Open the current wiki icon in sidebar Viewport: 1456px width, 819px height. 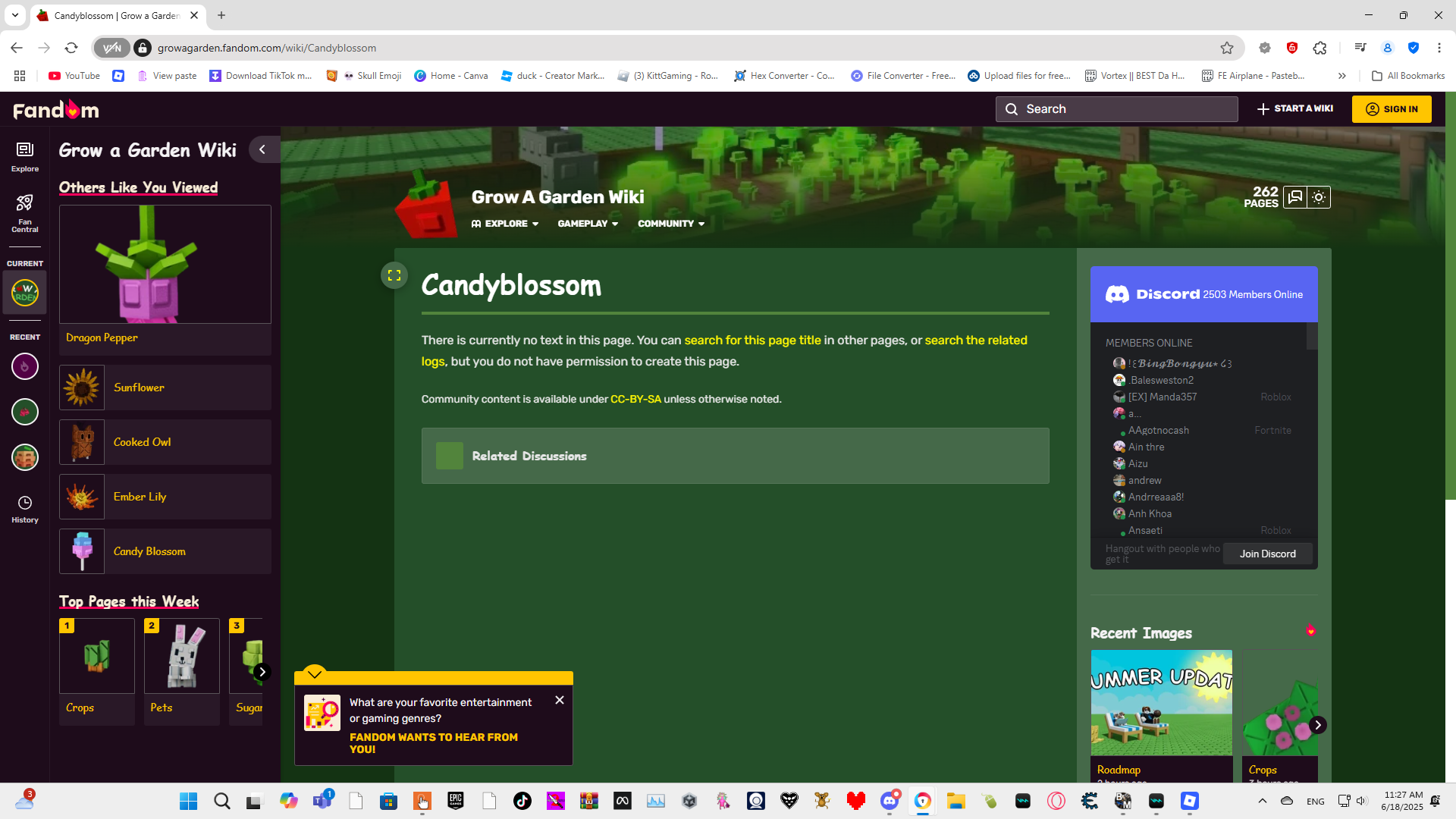coord(25,292)
